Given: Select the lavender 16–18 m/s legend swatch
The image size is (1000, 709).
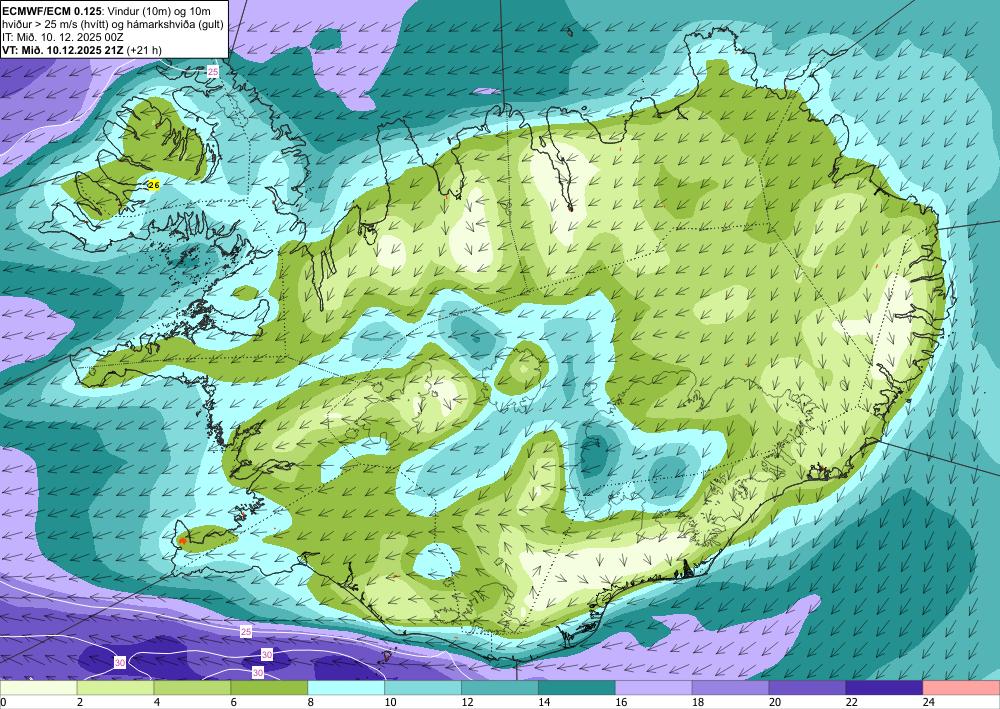Looking at the screenshot, I should tap(654, 688).
